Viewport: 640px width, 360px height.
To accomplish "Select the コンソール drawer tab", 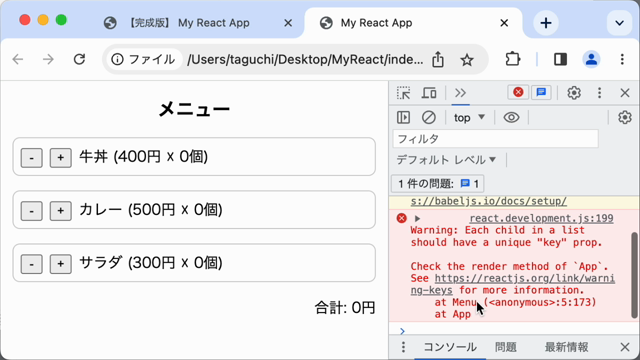I will 450,347.
